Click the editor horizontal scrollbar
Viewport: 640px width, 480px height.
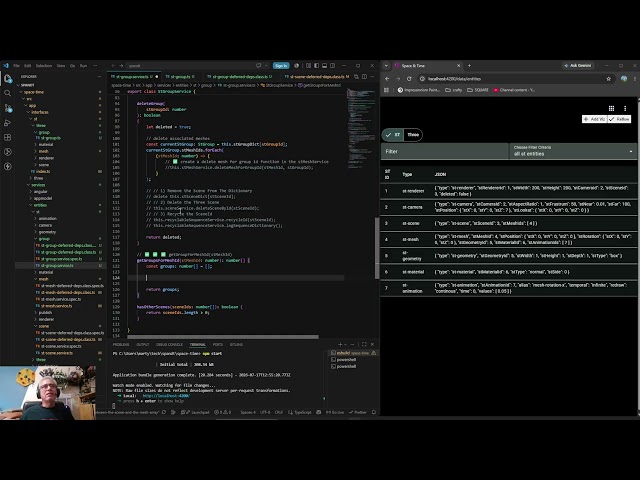point(222,337)
